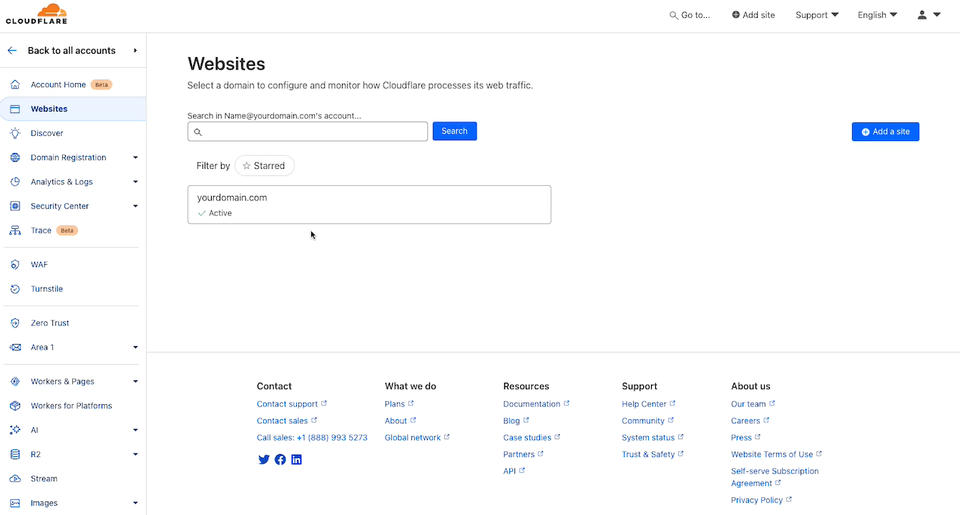
Task: Click the blue Search button
Action: [454, 131]
